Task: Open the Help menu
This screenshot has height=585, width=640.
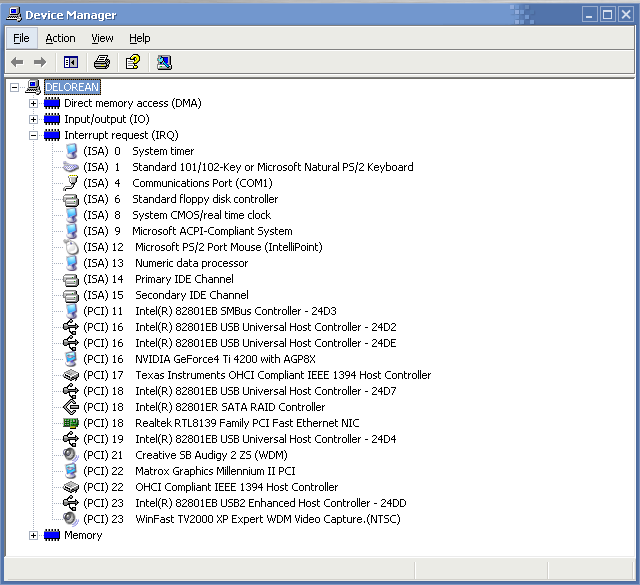Action: (x=140, y=38)
